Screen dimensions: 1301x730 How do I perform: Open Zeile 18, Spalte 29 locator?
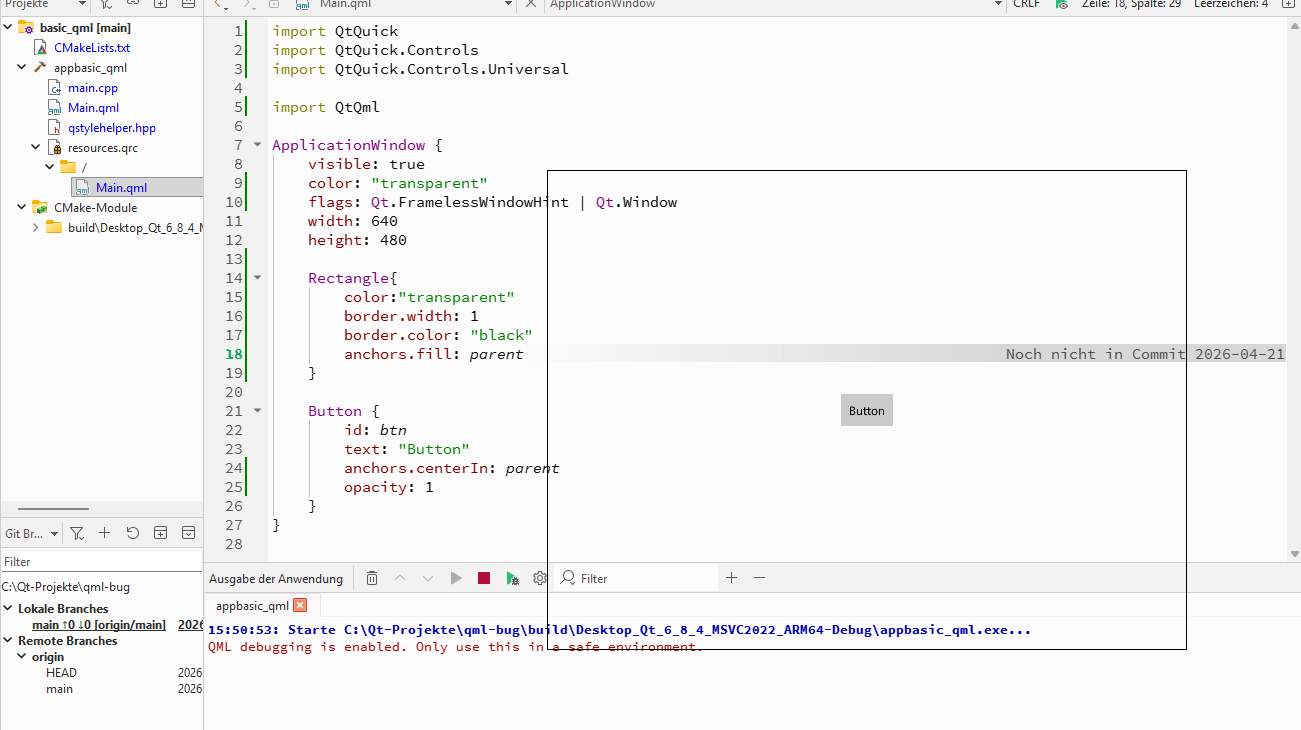click(1131, 4)
